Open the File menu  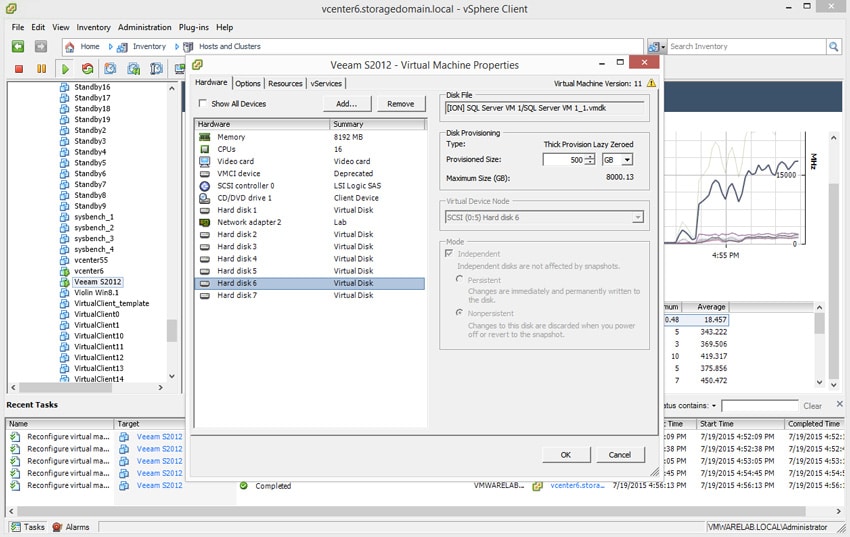tap(18, 27)
